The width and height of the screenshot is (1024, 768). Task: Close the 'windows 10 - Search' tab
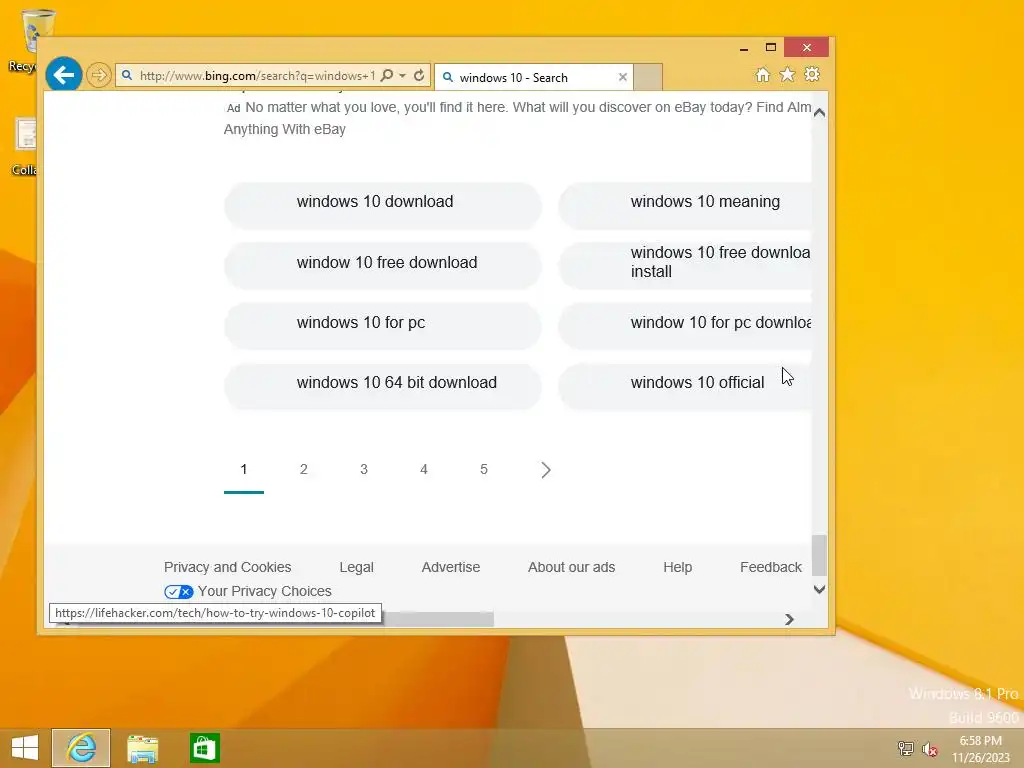pos(622,77)
